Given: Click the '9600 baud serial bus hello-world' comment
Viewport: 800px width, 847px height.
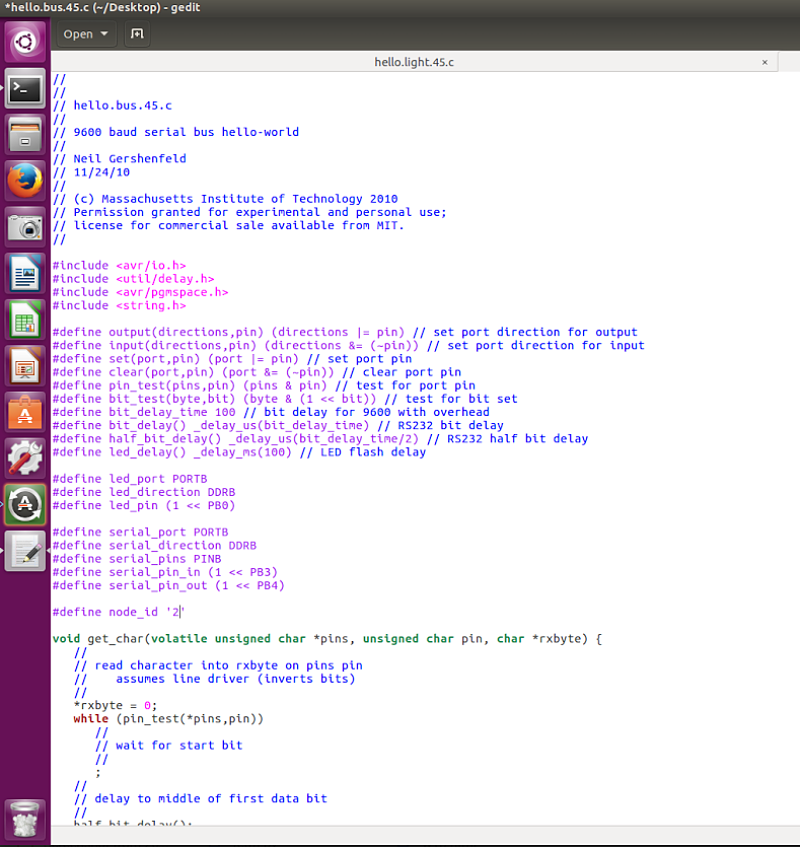Looking at the screenshot, I should tap(176, 132).
